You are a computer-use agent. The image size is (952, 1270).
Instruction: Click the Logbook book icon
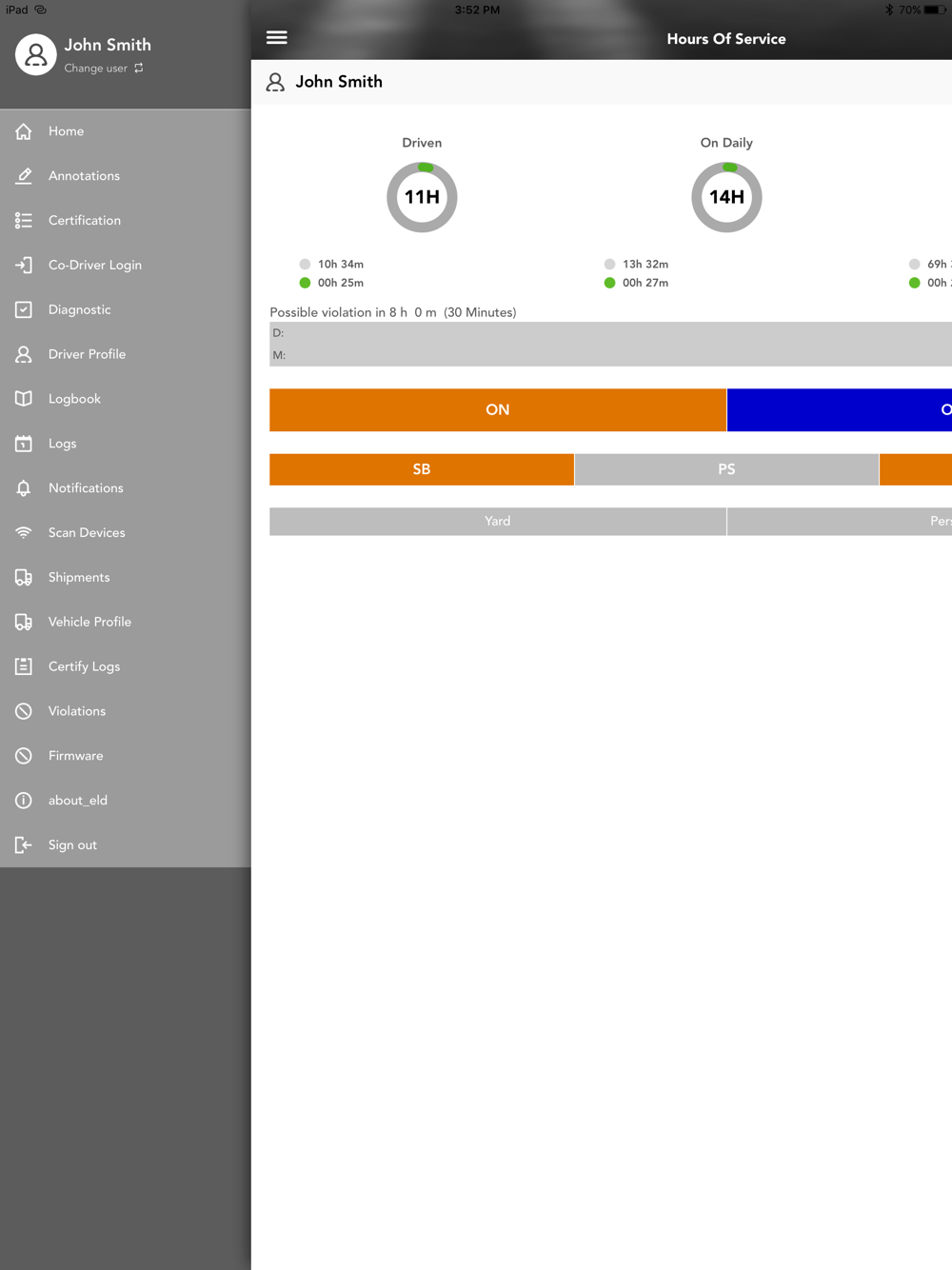(24, 399)
